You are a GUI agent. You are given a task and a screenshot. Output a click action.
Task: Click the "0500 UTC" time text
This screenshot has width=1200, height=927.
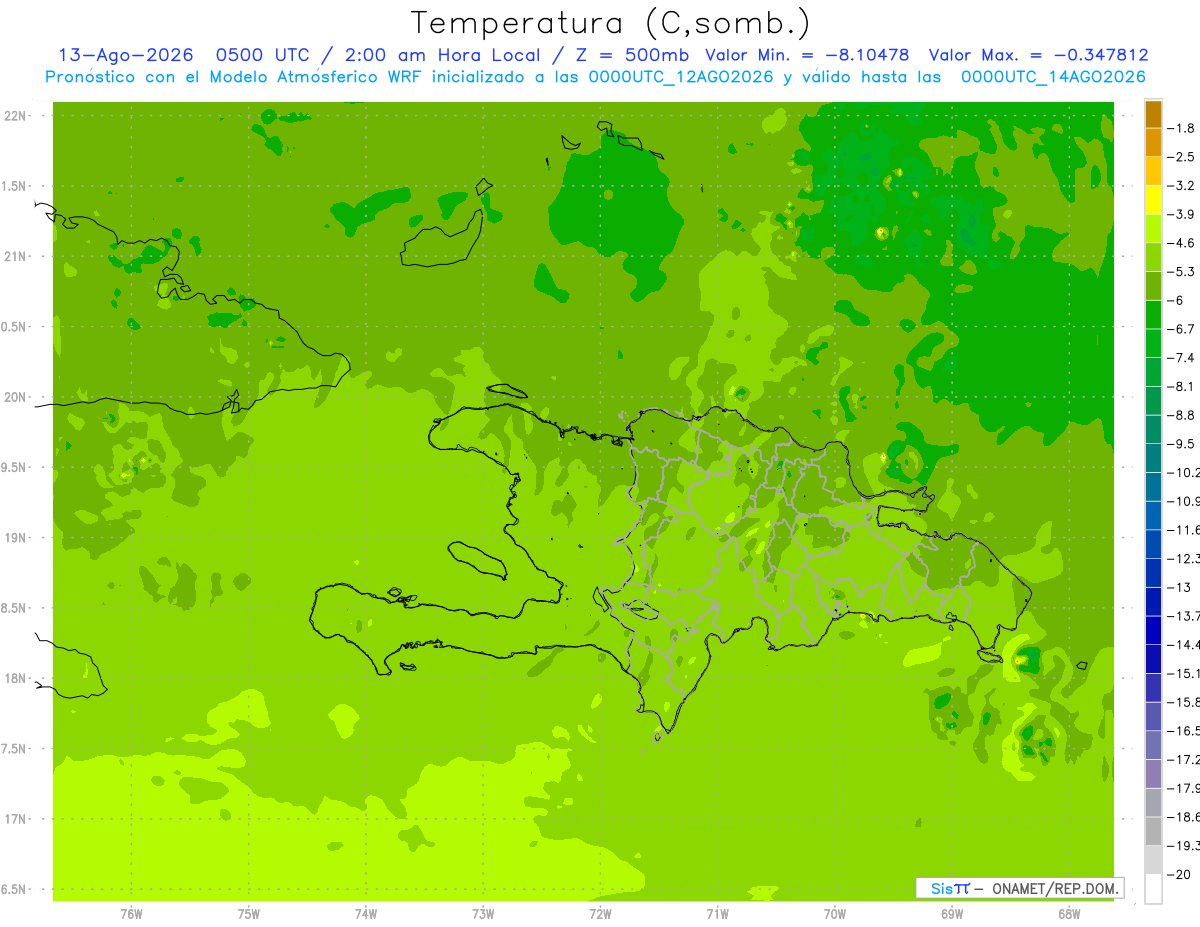pos(263,56)
